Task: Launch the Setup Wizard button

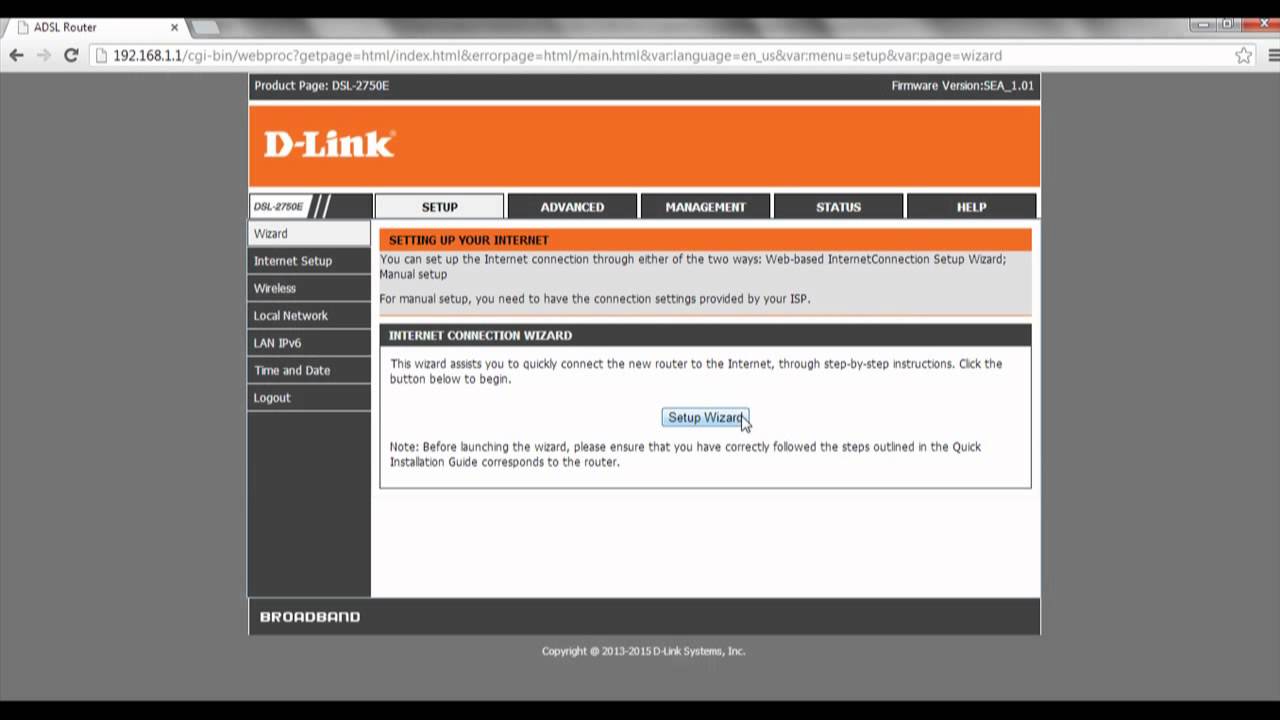Action: coord(705,417)
